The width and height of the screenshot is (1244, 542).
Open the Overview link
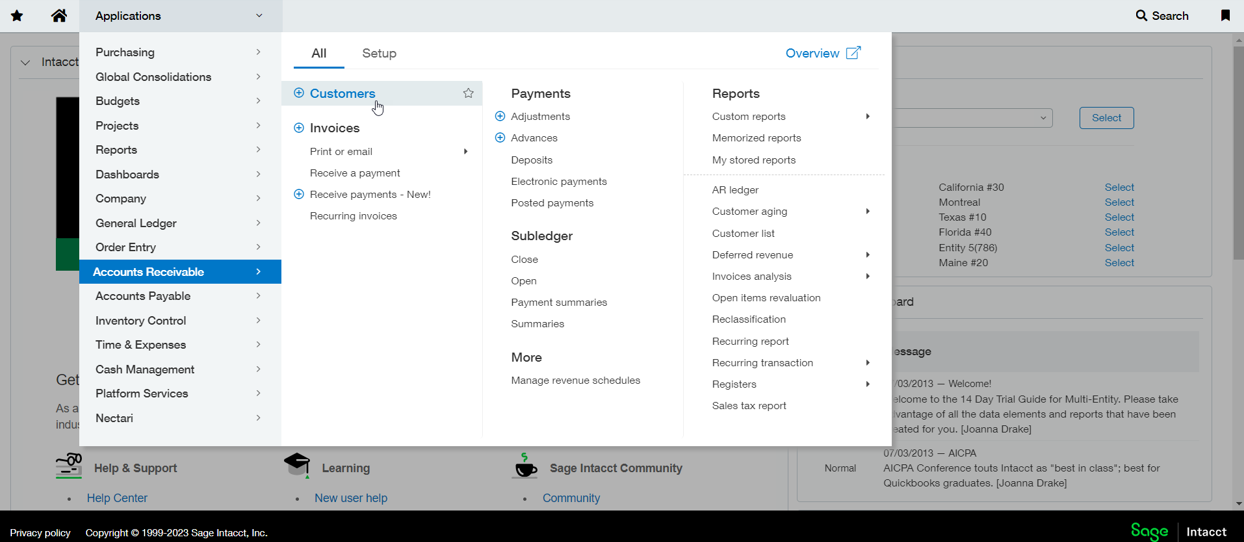coord(822,53)
